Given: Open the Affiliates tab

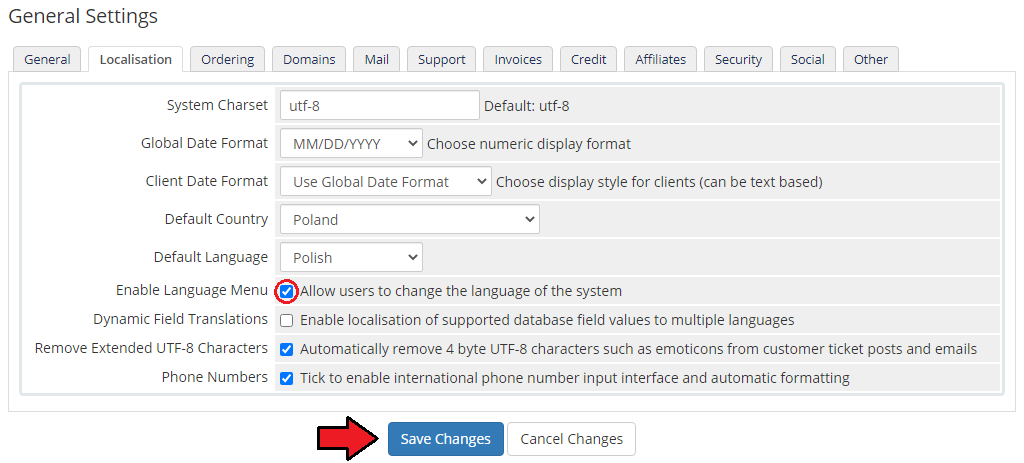Looking at the screenshot, I should (x=660, y=59).
